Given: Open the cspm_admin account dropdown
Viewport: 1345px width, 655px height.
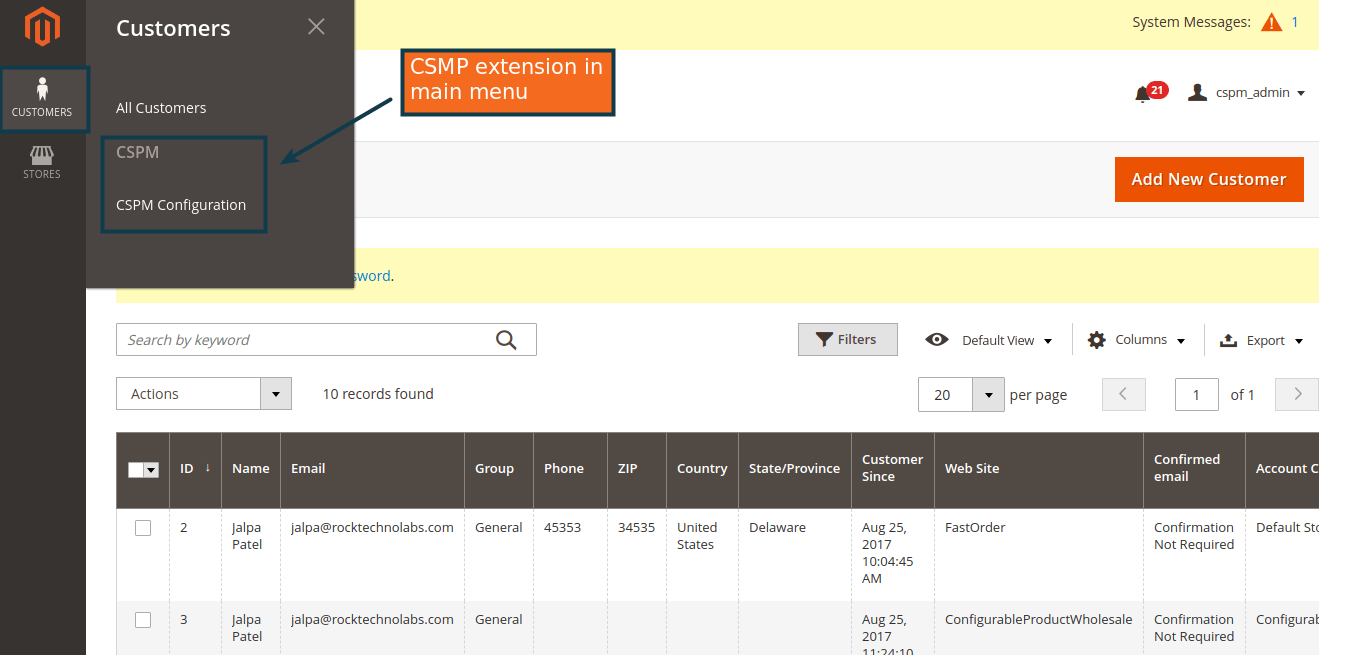Looking at the screenshot, I should coord(1246,93).
